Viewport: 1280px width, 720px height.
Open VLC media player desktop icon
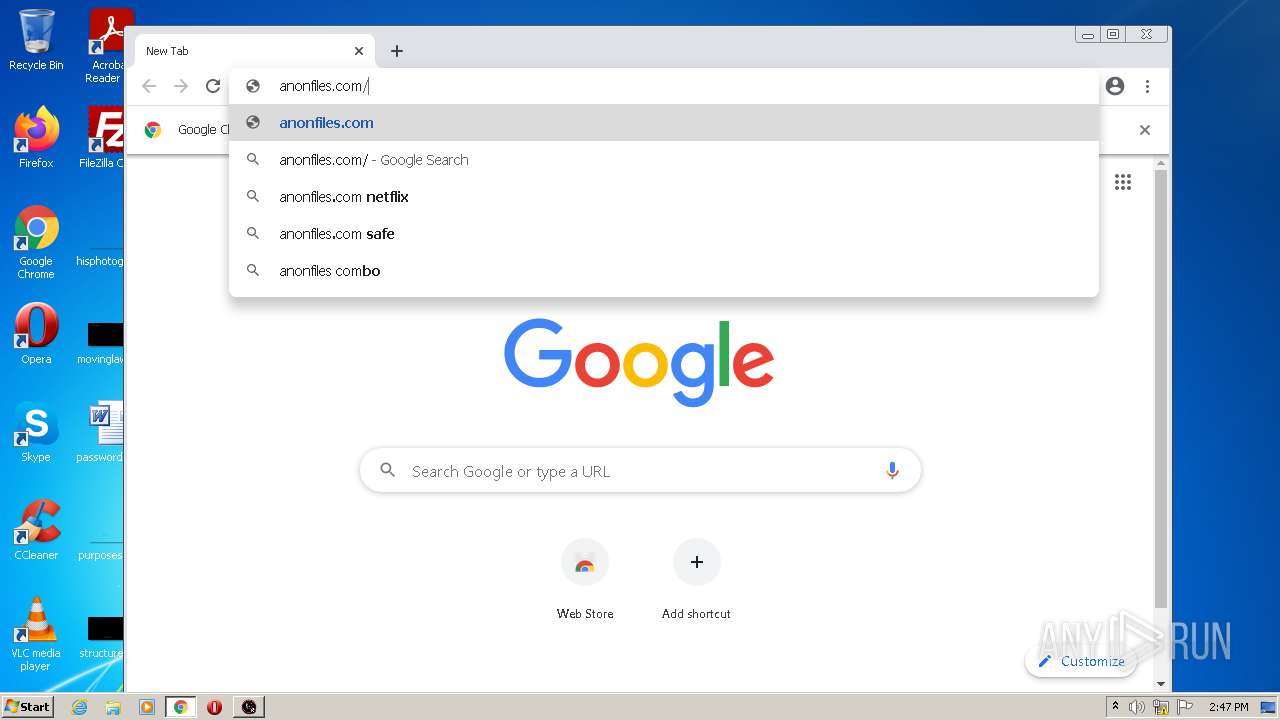click(36, 634)
